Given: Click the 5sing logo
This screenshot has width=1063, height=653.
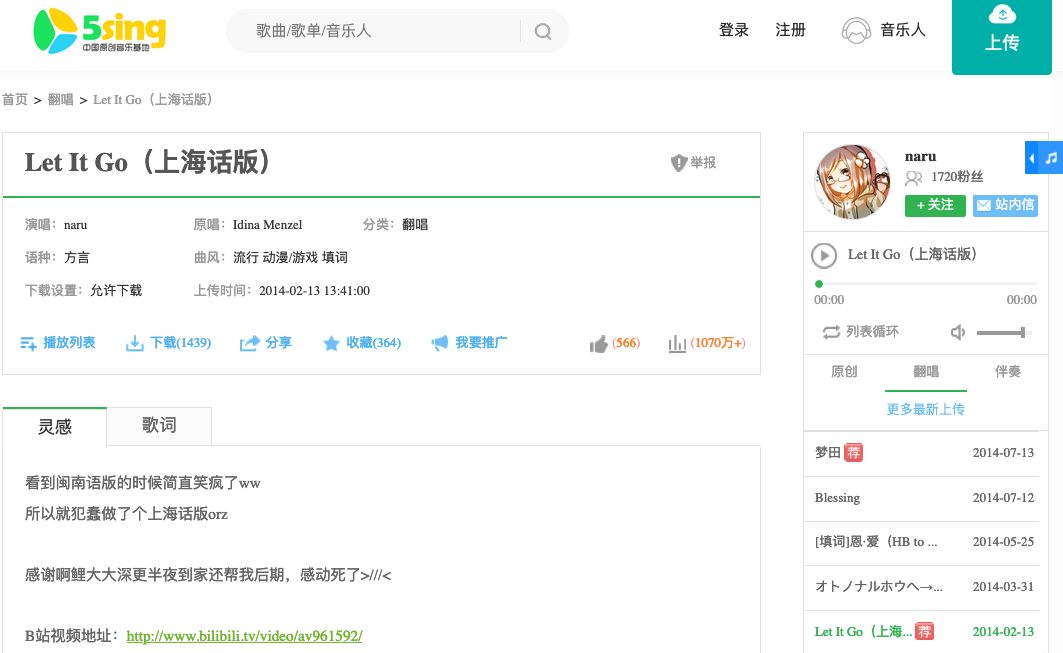Looking at the screenshot, I should point(98,31).
